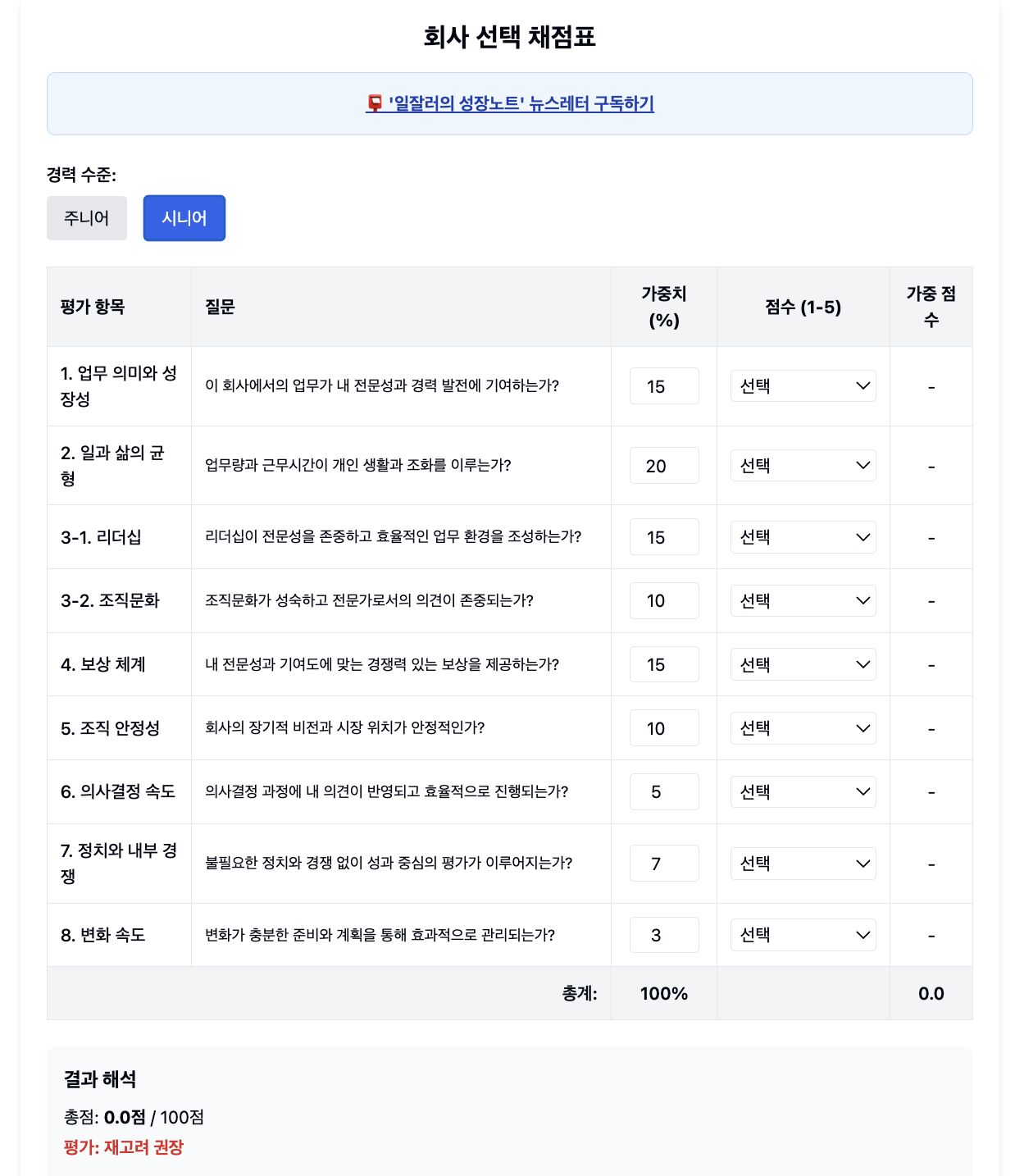Screen dimensions: 1015x1176
Task: Open the 3-1. 리더십 score dropdown
Action: [x=802, y=537]
